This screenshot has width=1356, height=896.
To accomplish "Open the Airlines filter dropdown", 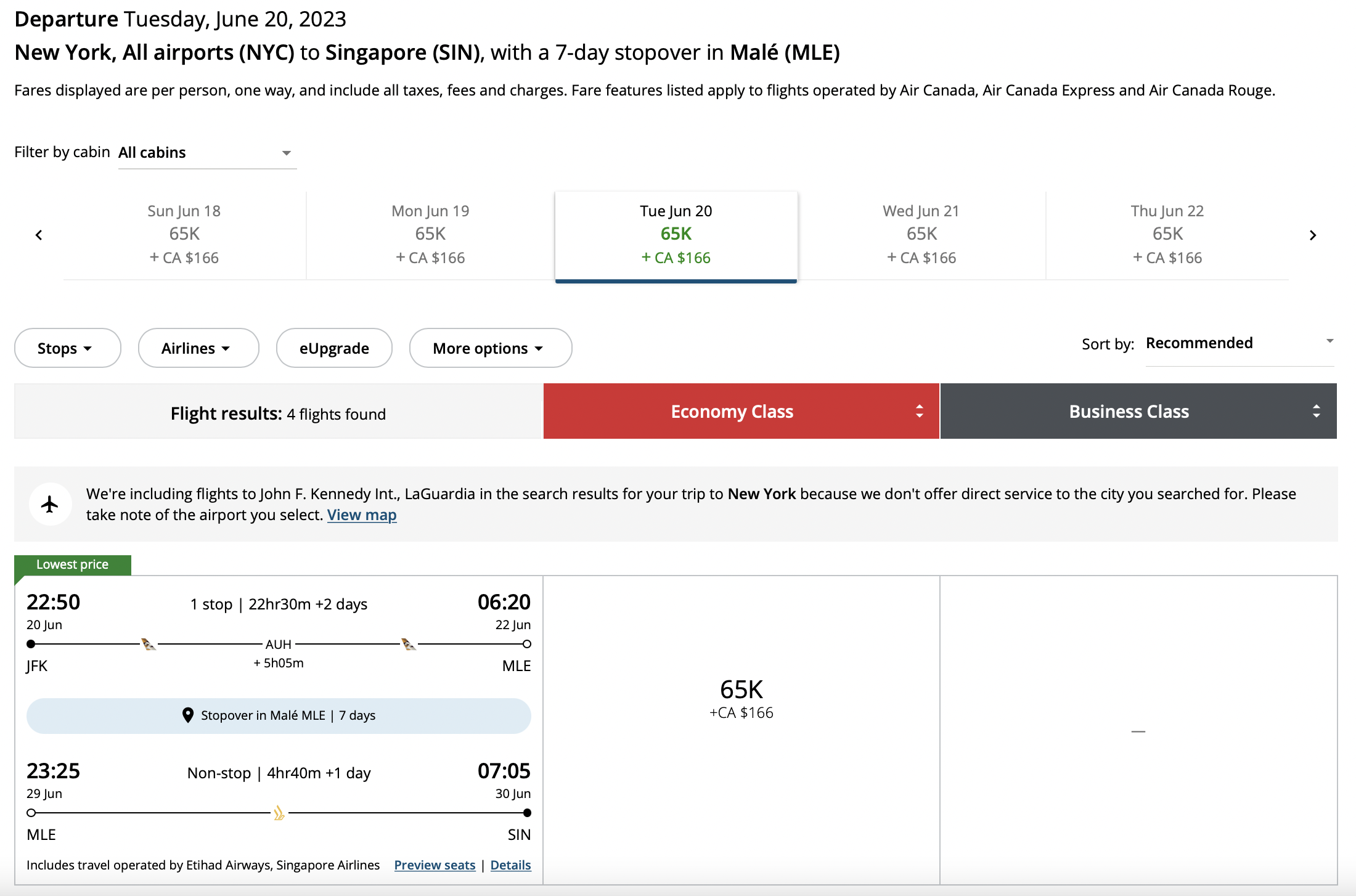I will 198,348.
